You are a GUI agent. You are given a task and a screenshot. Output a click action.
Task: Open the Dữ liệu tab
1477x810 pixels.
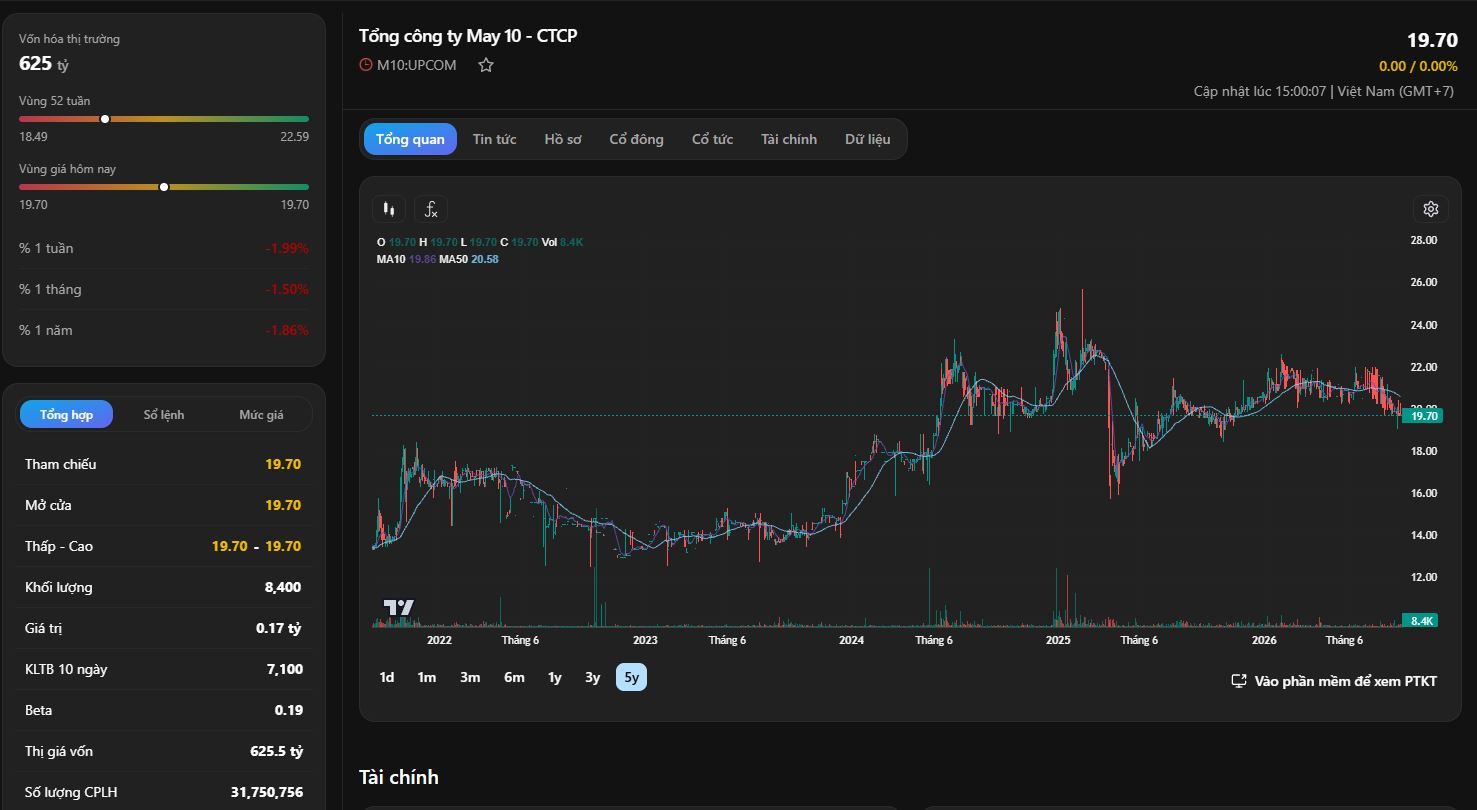(x=867, y=139)
